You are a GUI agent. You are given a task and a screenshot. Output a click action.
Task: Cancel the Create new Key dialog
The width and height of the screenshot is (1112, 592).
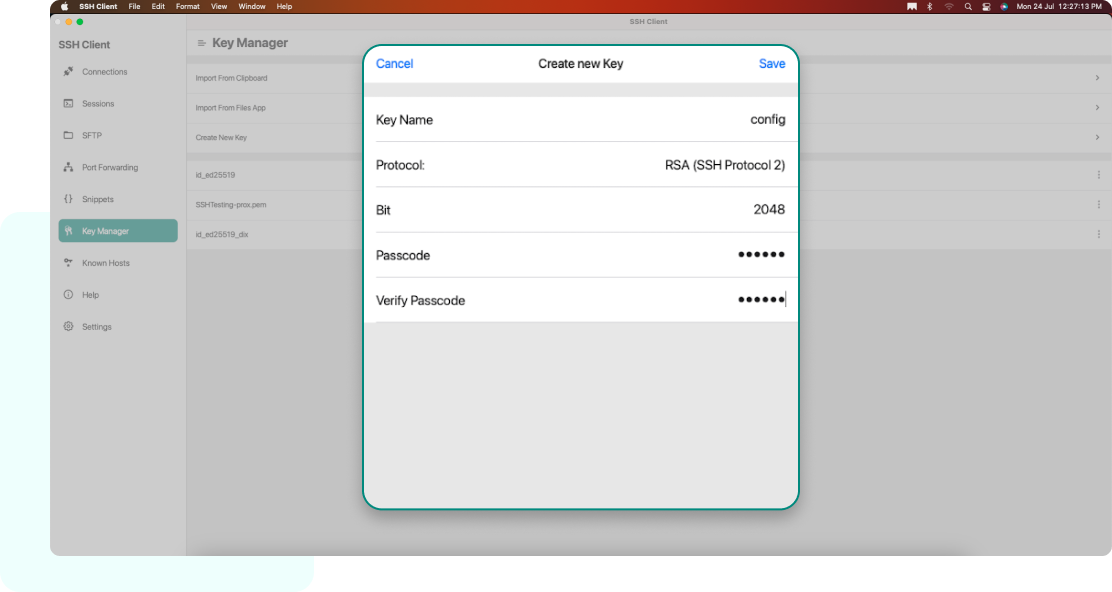[394, 64]
